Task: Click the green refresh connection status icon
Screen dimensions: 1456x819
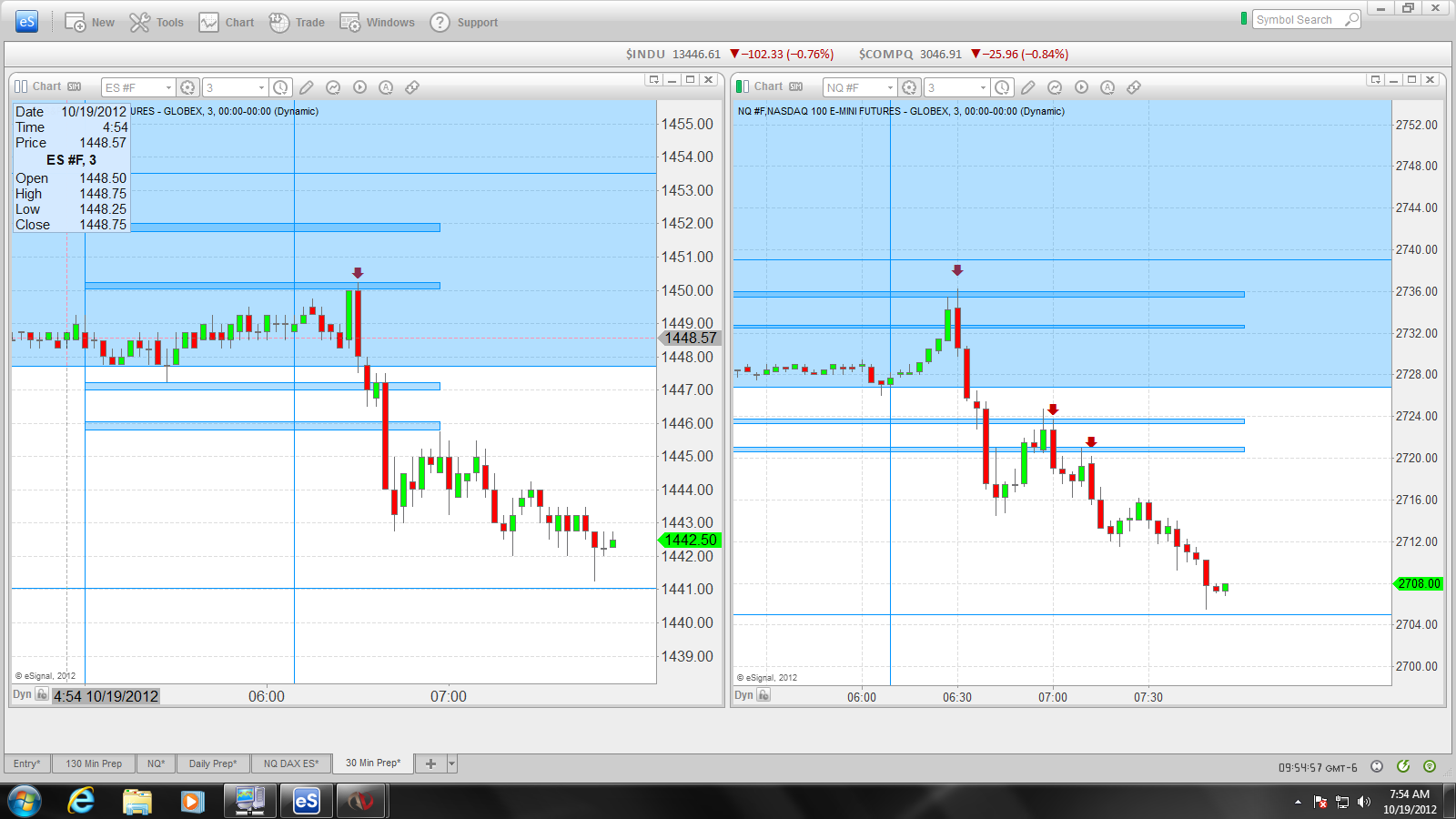Action: click(1403, 766)
